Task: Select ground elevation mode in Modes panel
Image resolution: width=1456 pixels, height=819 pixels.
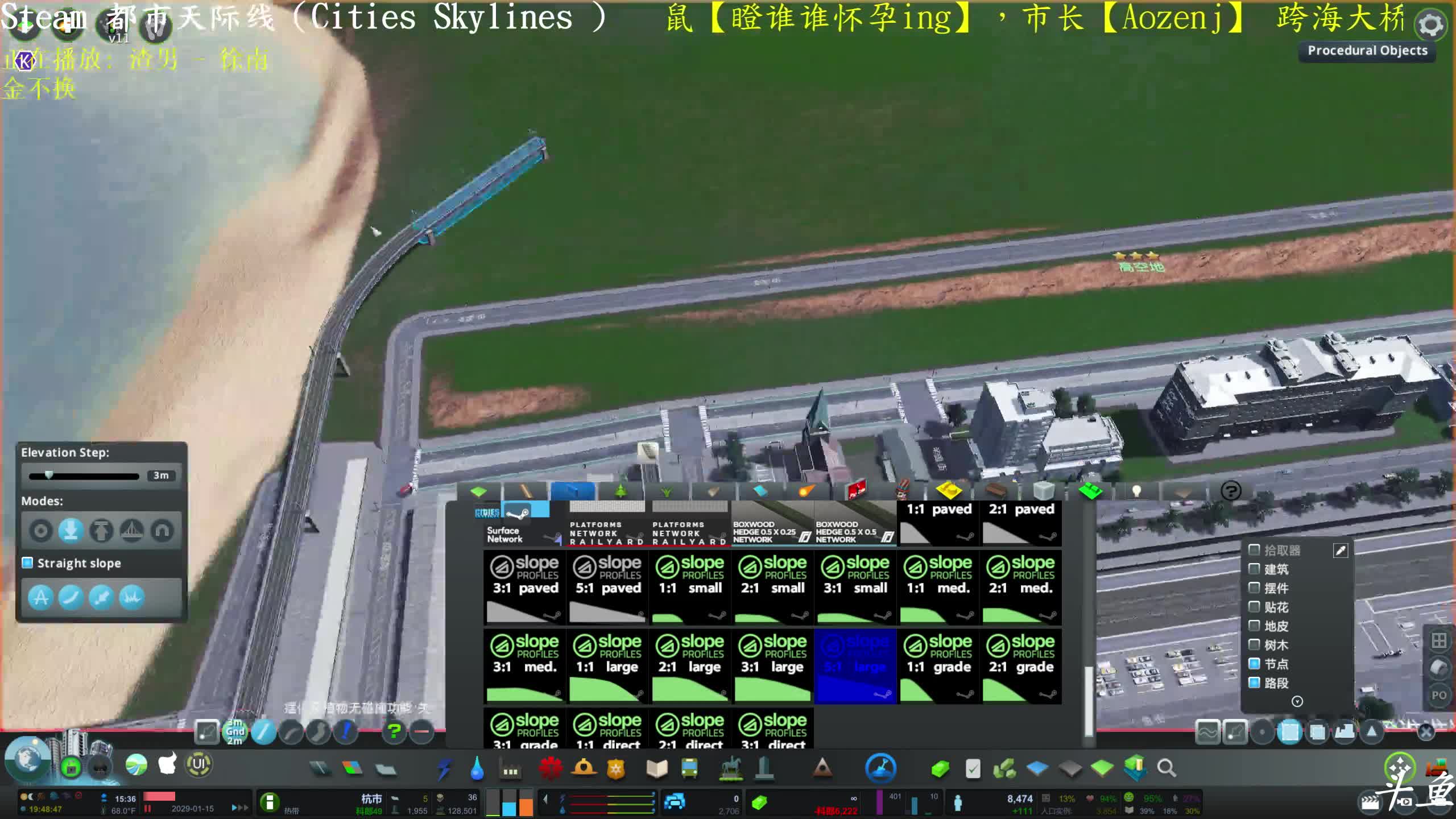Action: [x=71, y=531]
